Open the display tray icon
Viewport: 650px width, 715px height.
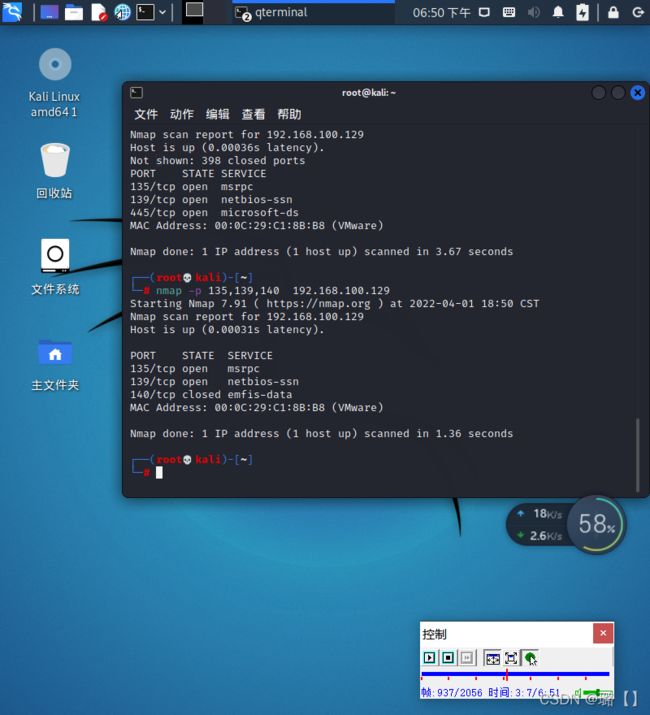(x=484, y=12)
